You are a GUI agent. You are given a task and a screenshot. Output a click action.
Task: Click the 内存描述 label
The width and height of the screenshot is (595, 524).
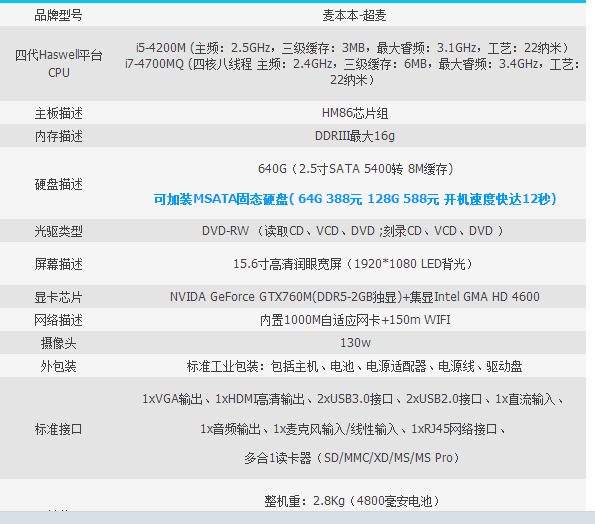pyautogui.click(x=58, y=136)
